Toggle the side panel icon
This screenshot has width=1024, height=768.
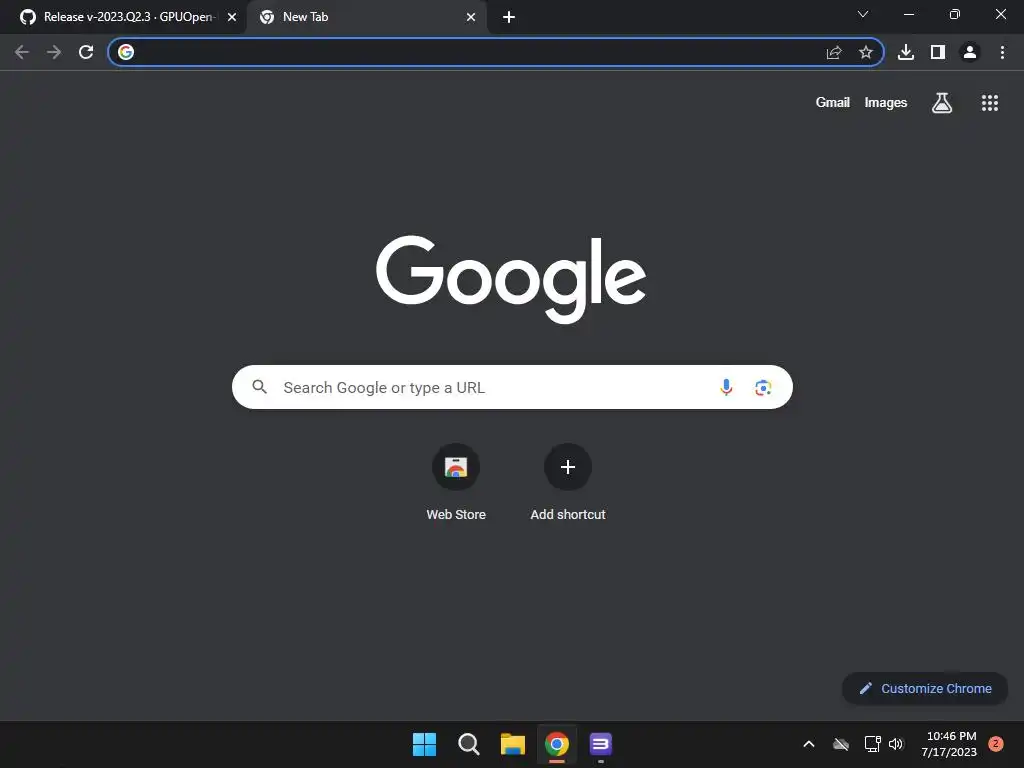coord(938,52)
